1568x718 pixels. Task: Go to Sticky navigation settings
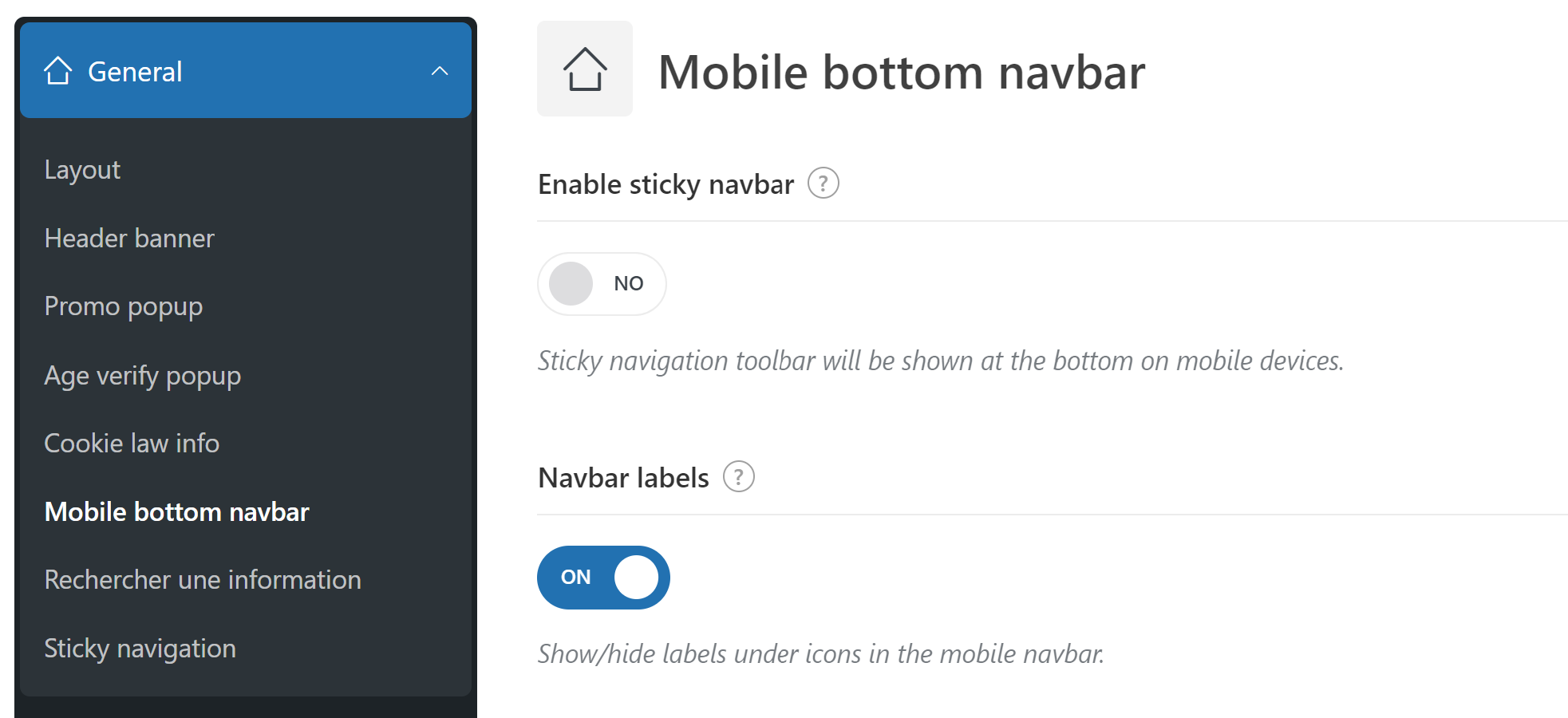(140, 649)
